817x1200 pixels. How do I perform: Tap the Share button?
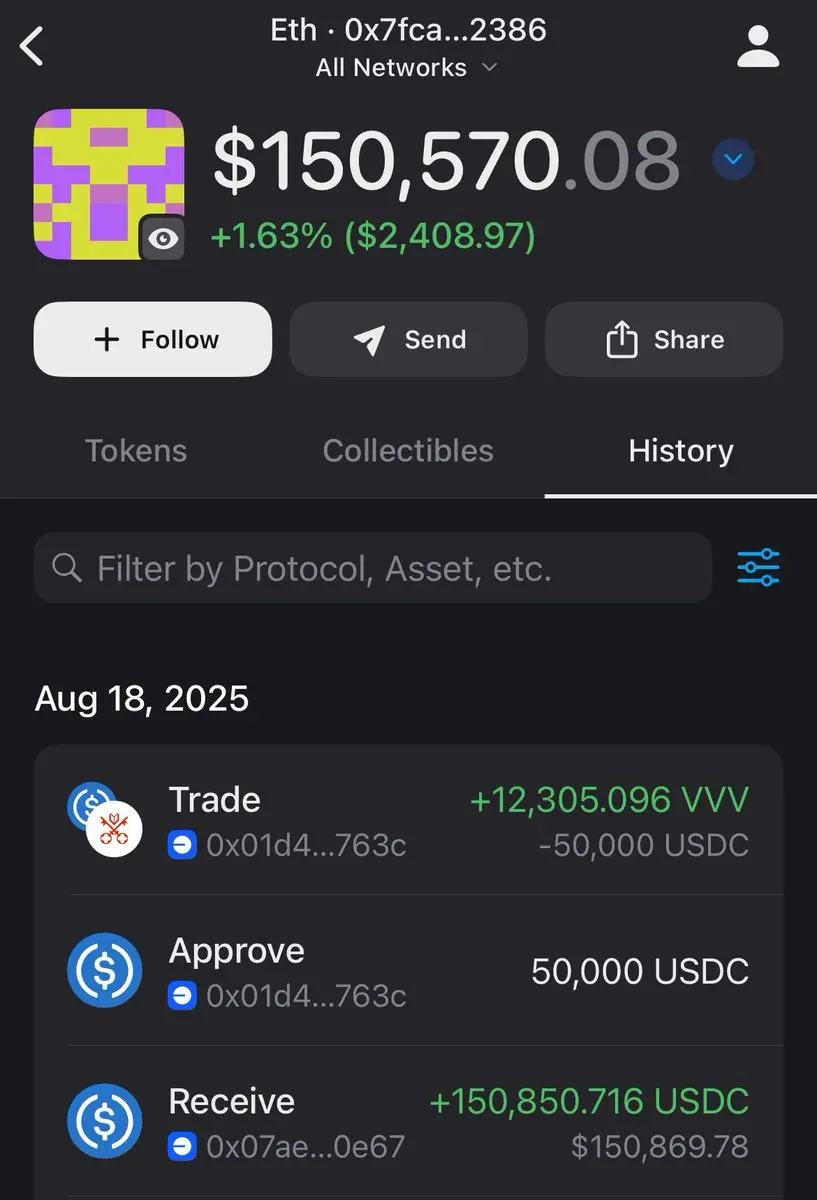click(x=664, y=340)
